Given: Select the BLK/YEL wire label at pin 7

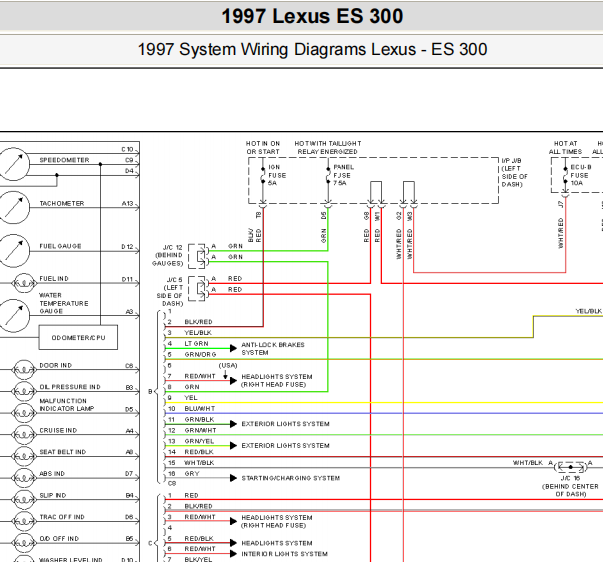Looking at the screenshot, I should pyautogui.click(x=198, y=559).
